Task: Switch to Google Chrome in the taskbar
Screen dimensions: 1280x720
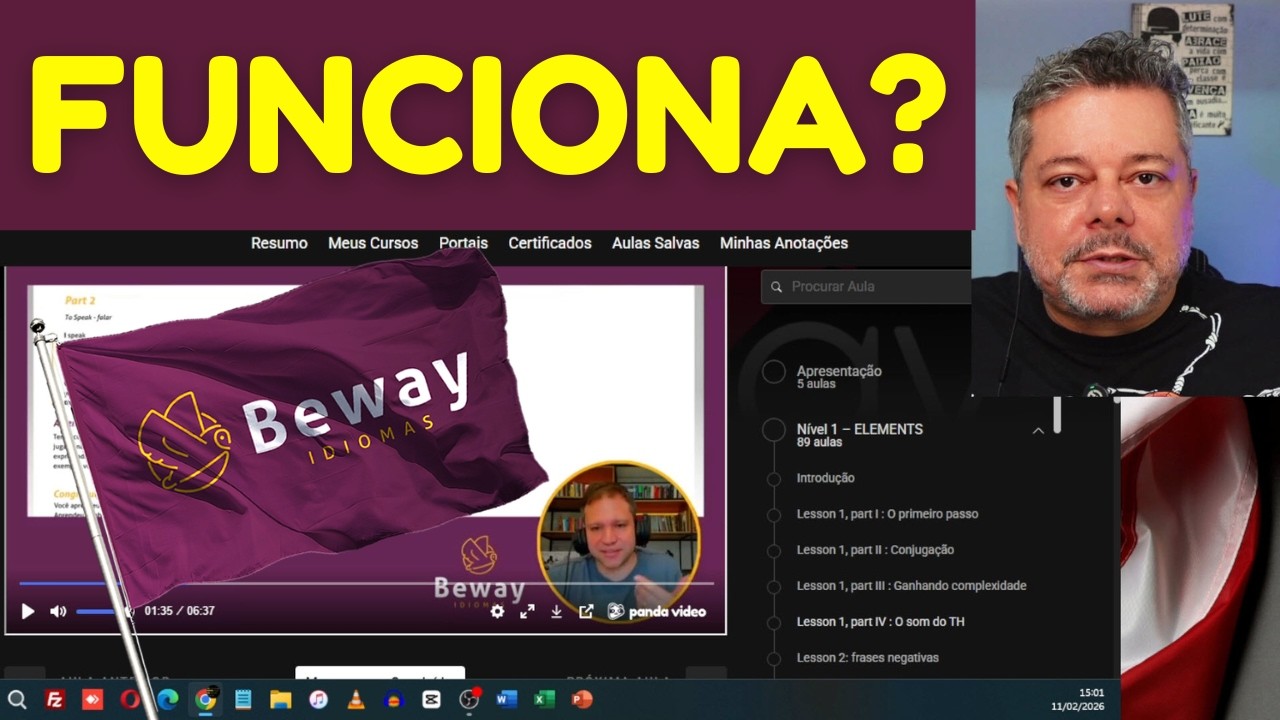Action: (x=205, y=699)
